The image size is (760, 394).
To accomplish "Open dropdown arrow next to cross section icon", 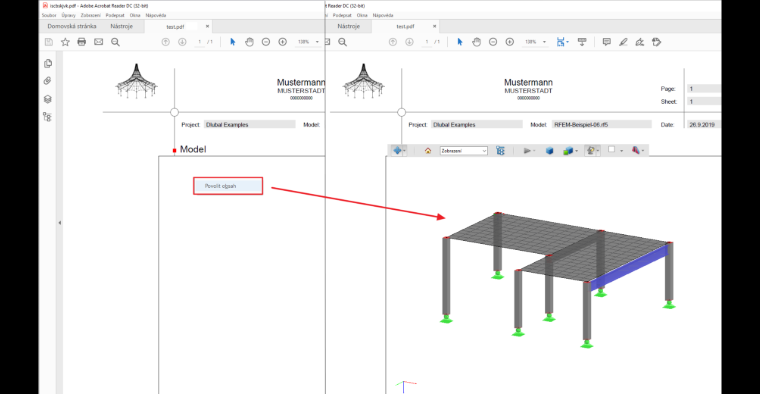I will click(643, 151).
